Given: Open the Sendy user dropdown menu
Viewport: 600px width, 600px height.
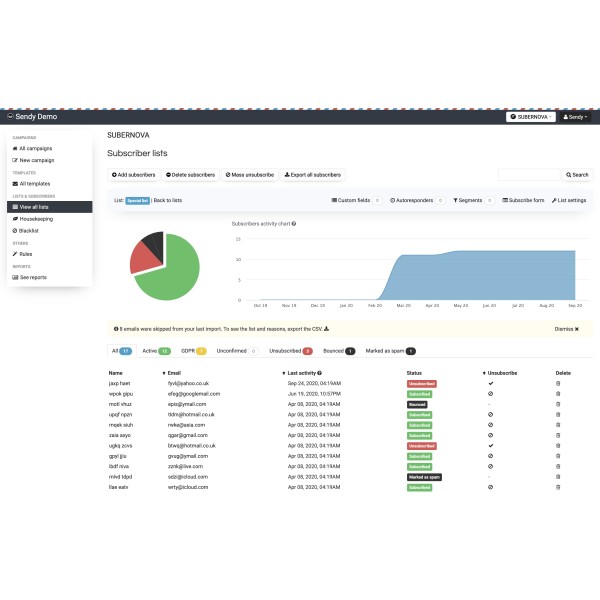Looking at the screenshot, I should (x=575, y=117).
